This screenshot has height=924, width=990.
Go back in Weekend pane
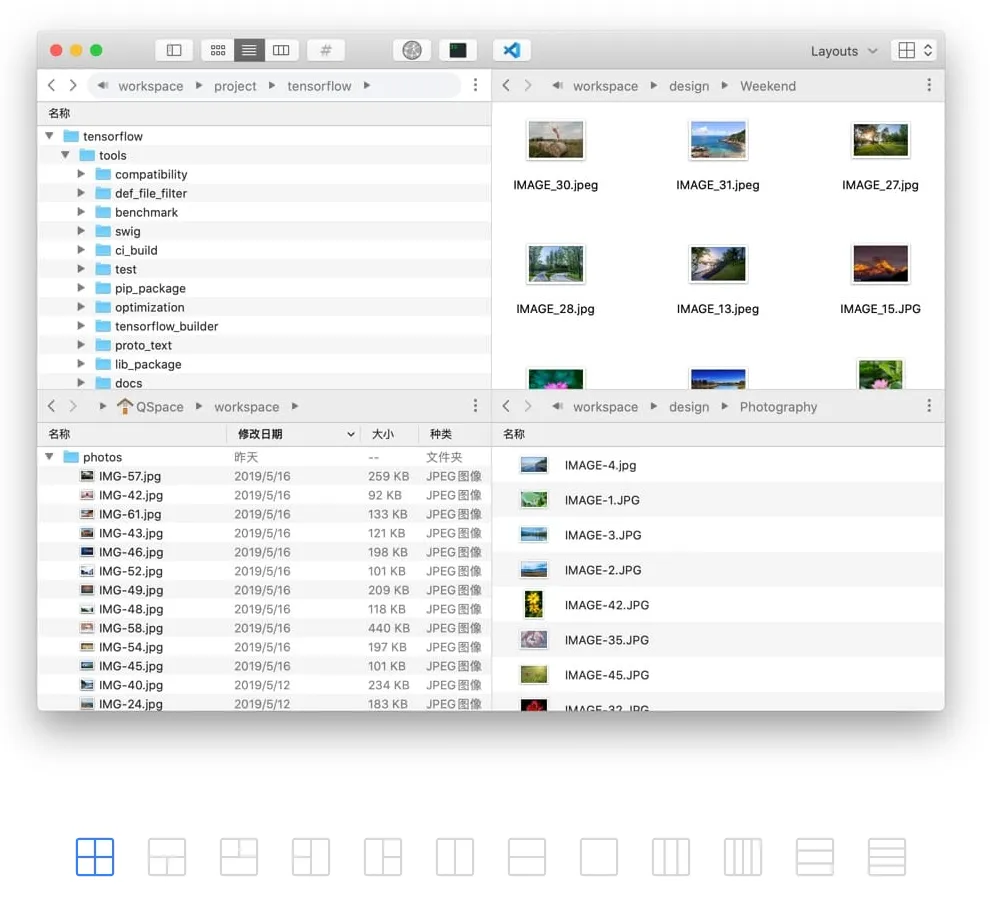coord(506,85)
